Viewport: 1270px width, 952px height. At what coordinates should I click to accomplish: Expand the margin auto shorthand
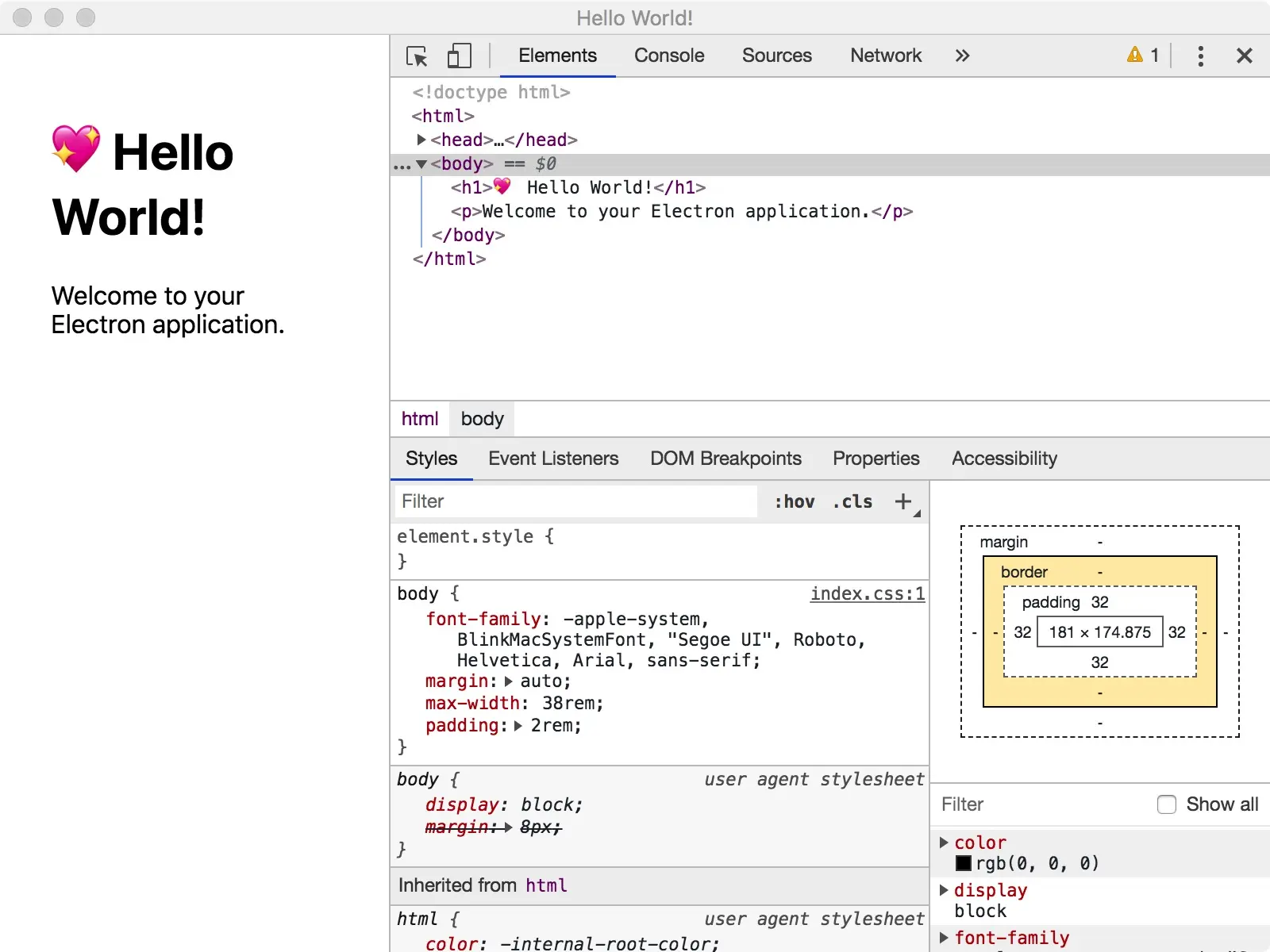(x=509, y=681)
